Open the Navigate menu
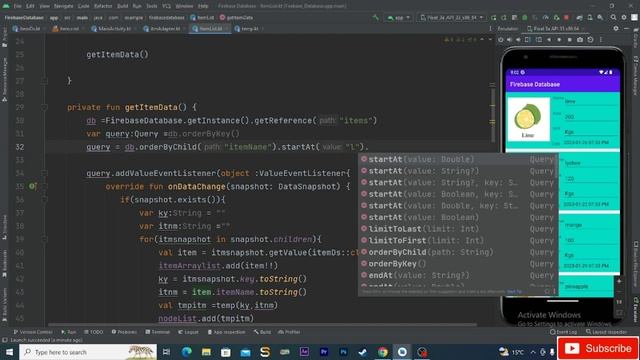640x360 pixels. click(x=64, y=6)
